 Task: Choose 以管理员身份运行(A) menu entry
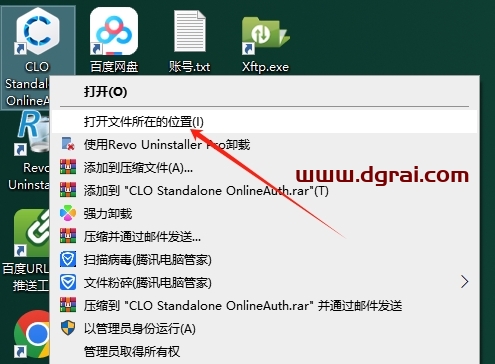click(265, 329)
